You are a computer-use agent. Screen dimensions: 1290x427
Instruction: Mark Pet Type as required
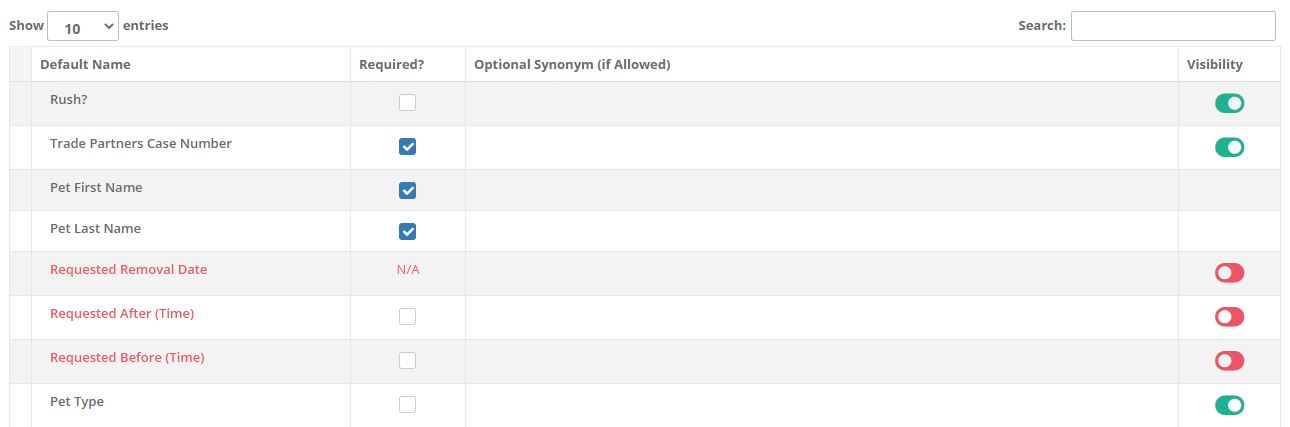click(x=407, y=404)
